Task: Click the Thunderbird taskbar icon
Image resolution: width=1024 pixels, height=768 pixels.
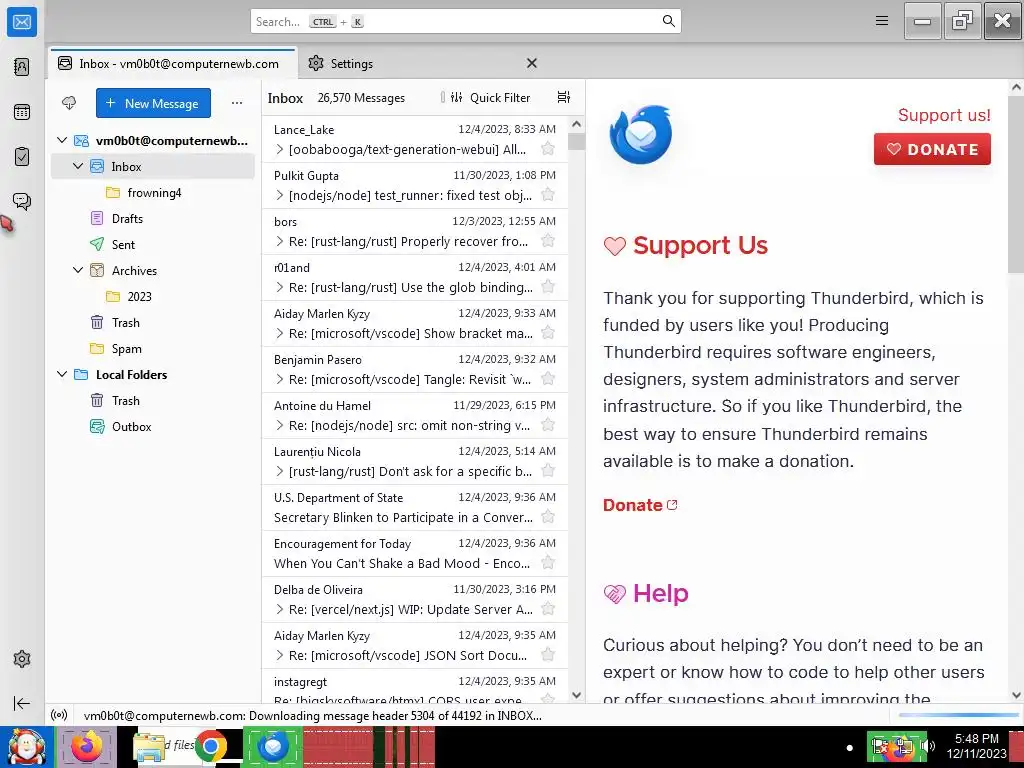Action: click(273, 746)
